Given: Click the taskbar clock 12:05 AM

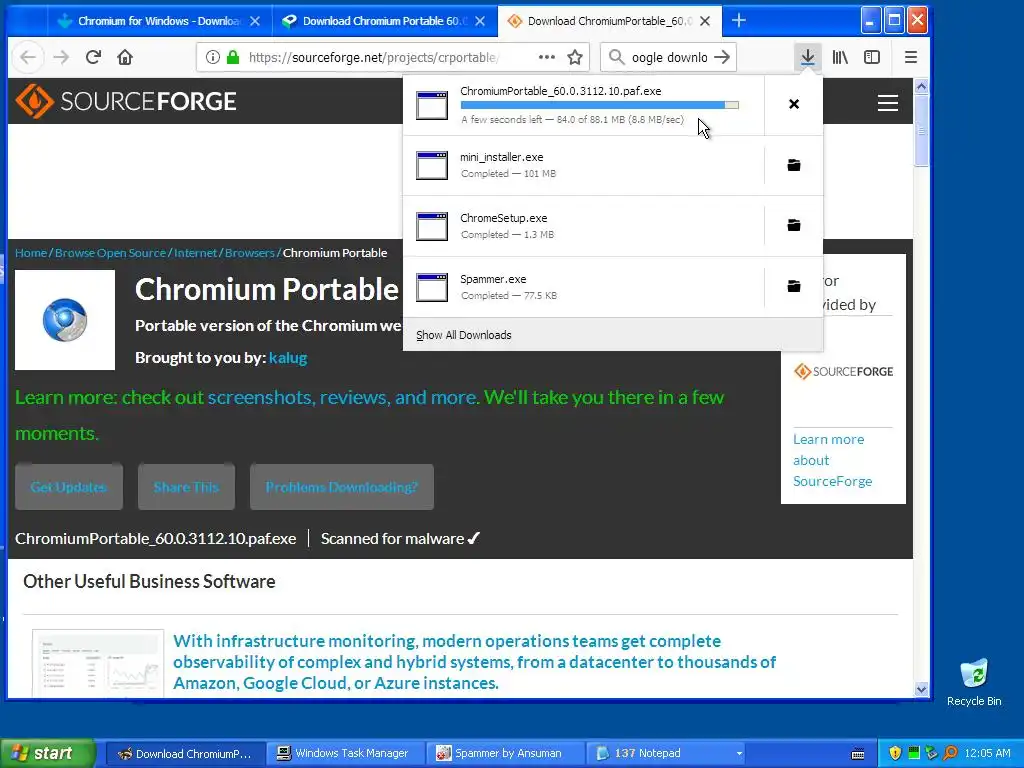Looking at the screenshot, I should (x=987, y=754).
